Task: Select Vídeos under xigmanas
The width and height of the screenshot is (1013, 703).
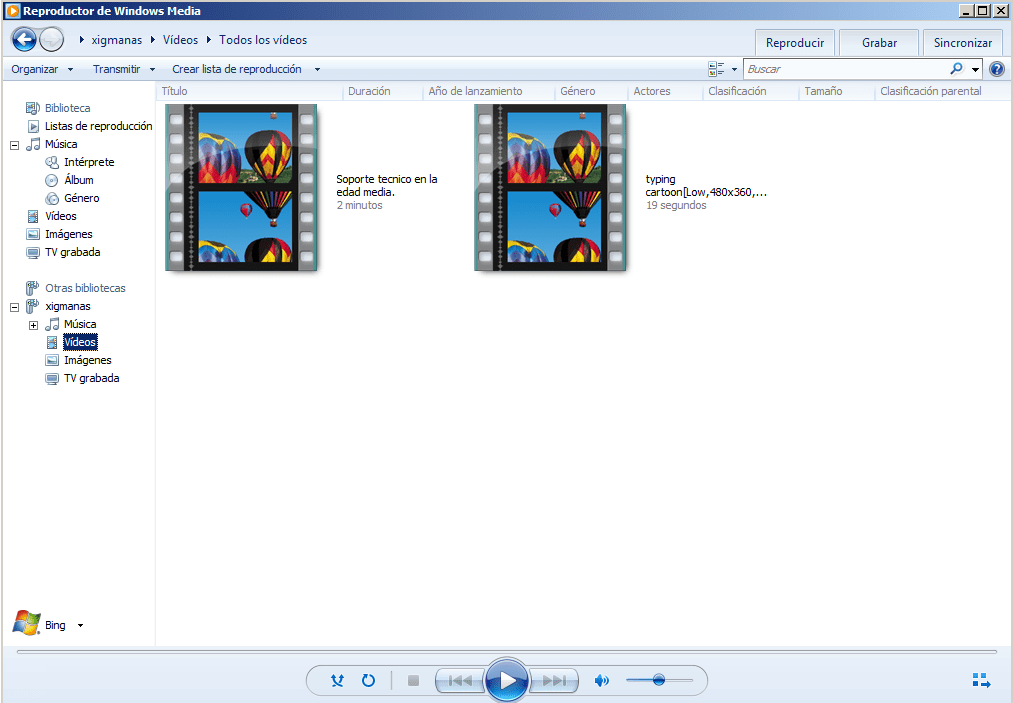Action: click(x=80, y=342)
